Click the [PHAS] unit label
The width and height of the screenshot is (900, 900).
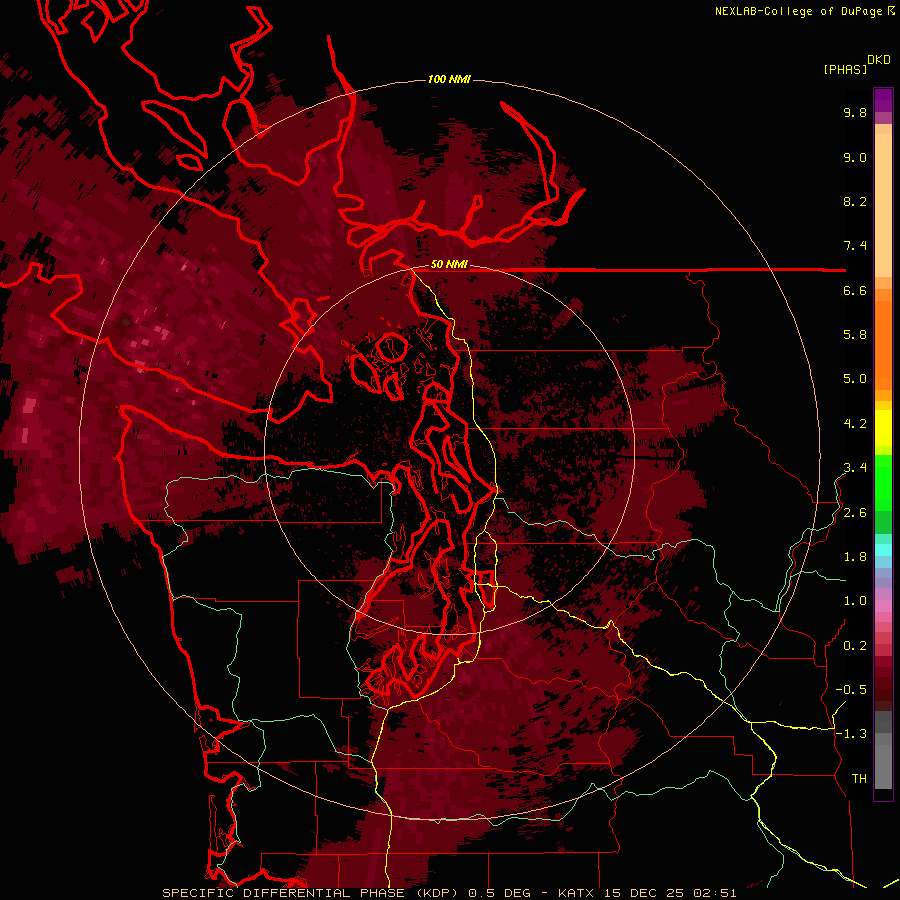845,69
